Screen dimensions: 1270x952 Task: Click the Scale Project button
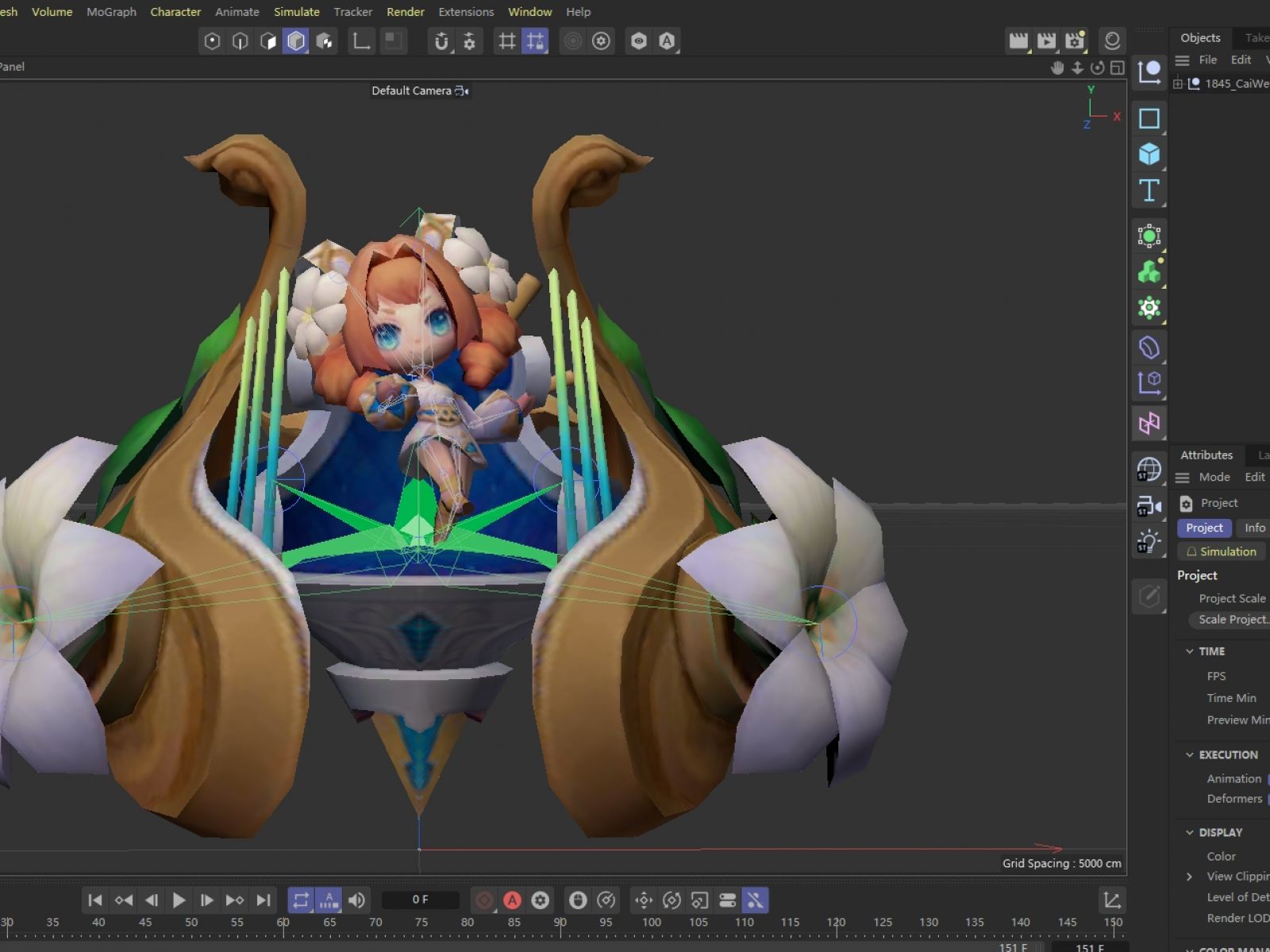coord(1230,620)
